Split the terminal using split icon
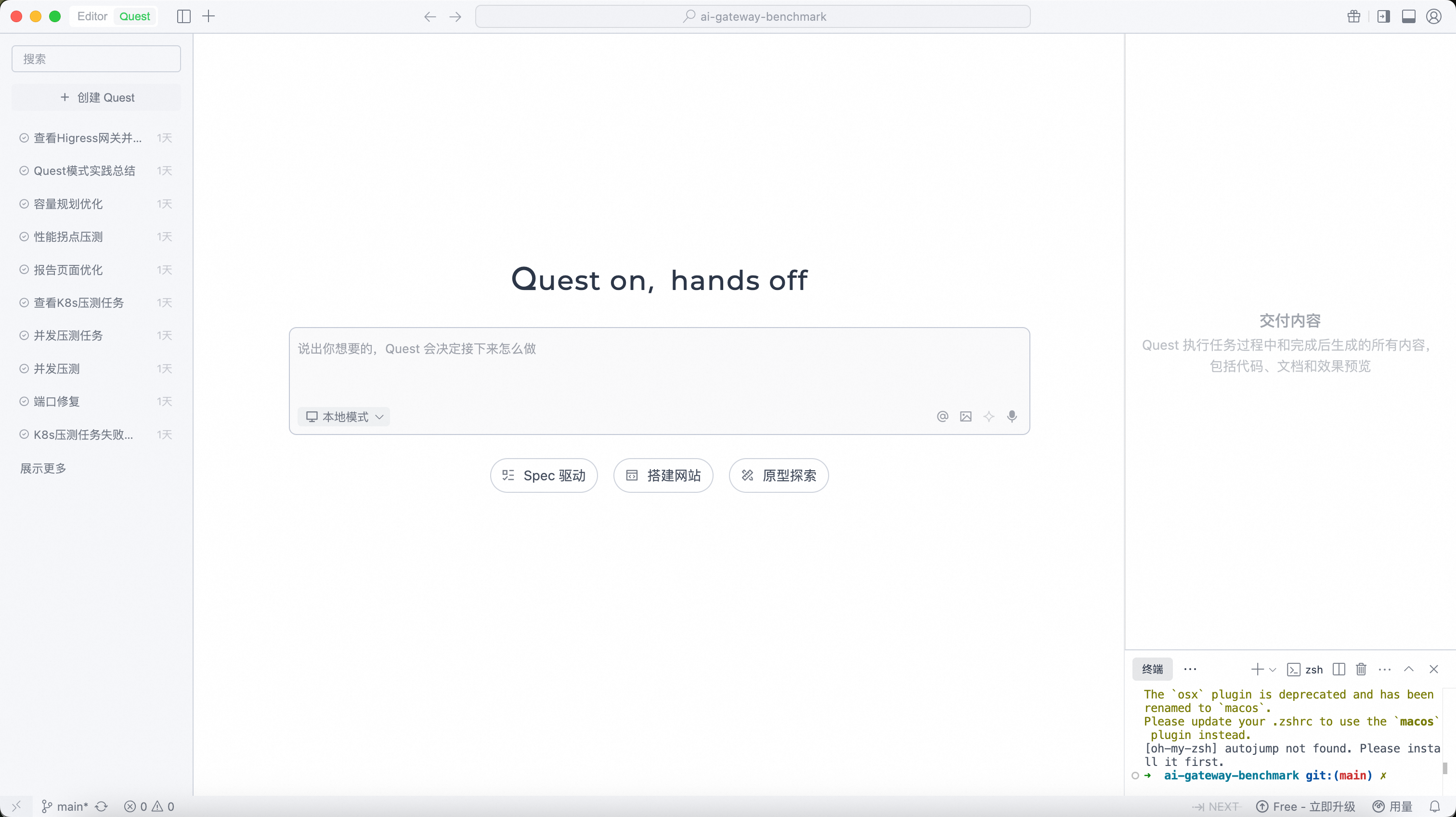Screen dimensions: 1456x817 point(1339,670)
